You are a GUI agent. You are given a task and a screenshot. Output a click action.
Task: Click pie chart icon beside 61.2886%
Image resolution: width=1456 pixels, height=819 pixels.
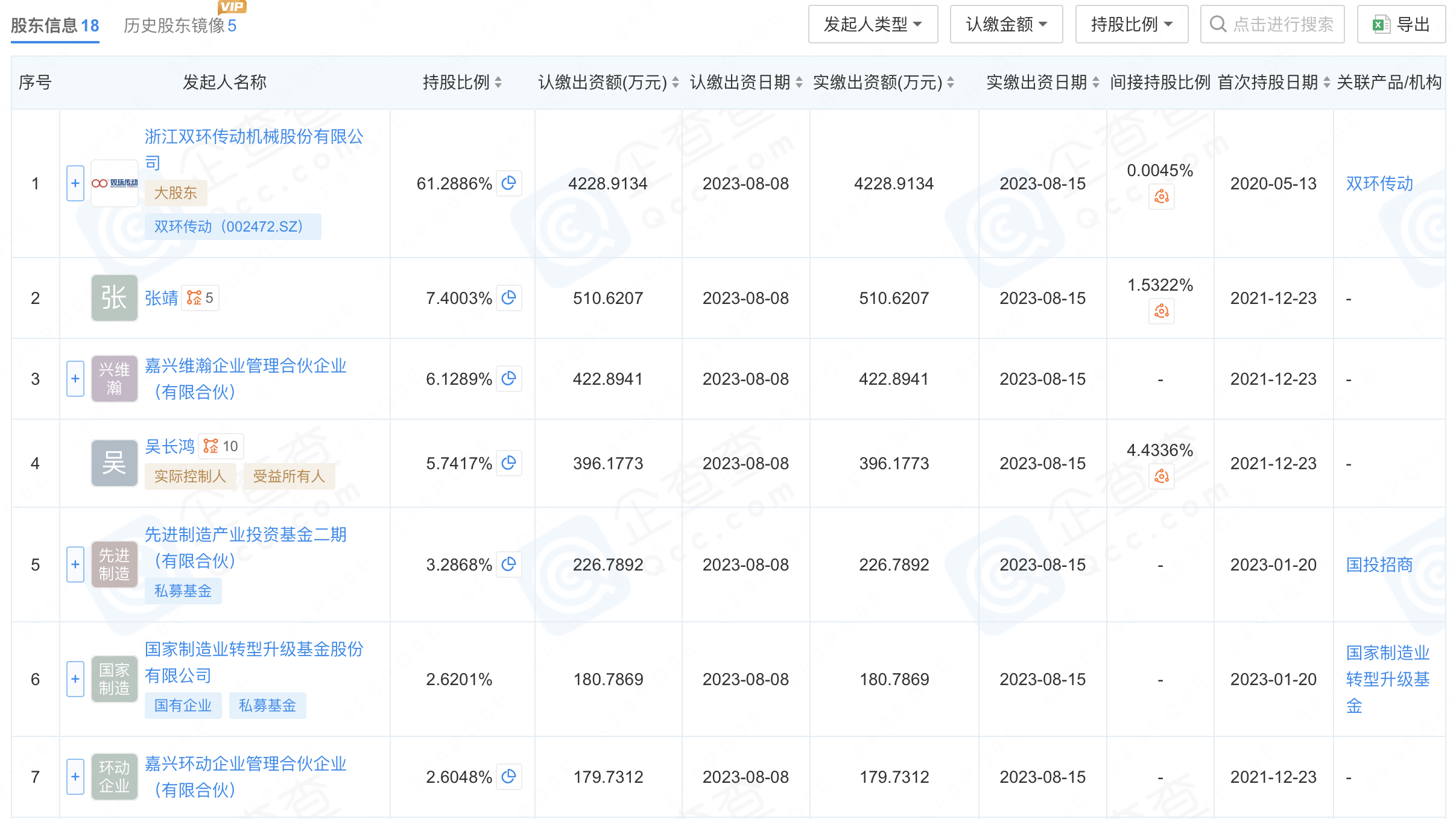point(508,183)
